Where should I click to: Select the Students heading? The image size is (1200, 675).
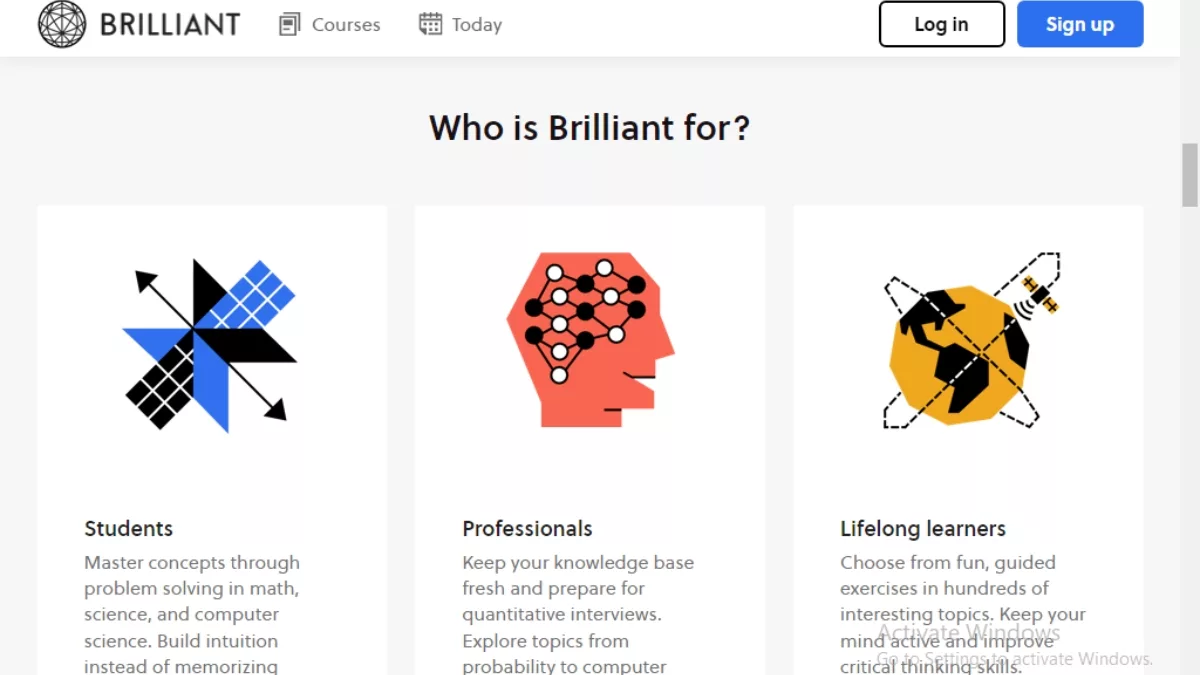(129, 528)
